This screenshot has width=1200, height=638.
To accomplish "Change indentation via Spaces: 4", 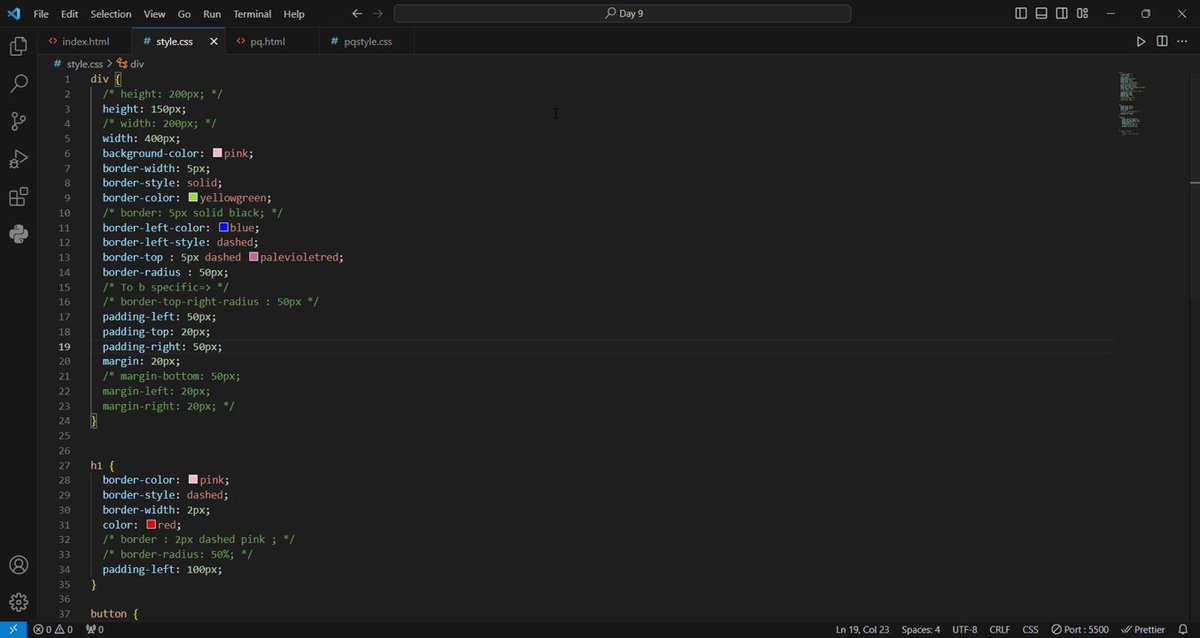I will 920,629.
